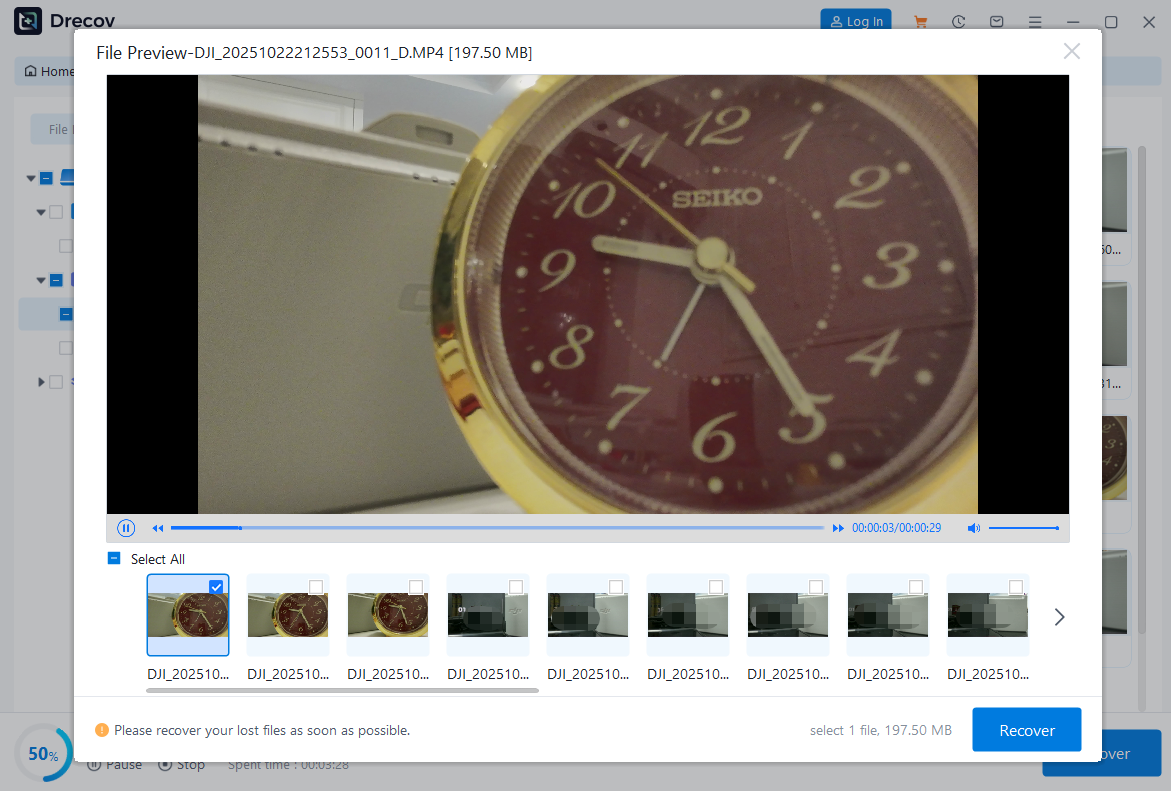Image resolution: width=1171 pixels, height=791 pixels.
Task: Uncheck the first clock video thumbnail checkbox
Action: pos(216,587)
